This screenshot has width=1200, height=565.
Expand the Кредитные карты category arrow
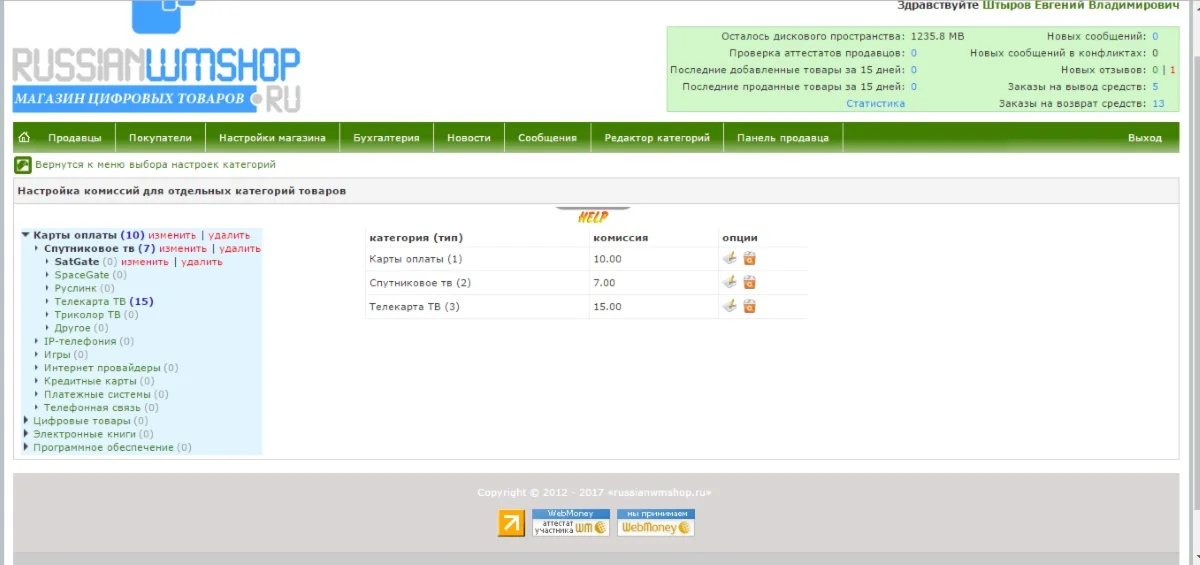[37, 381]
